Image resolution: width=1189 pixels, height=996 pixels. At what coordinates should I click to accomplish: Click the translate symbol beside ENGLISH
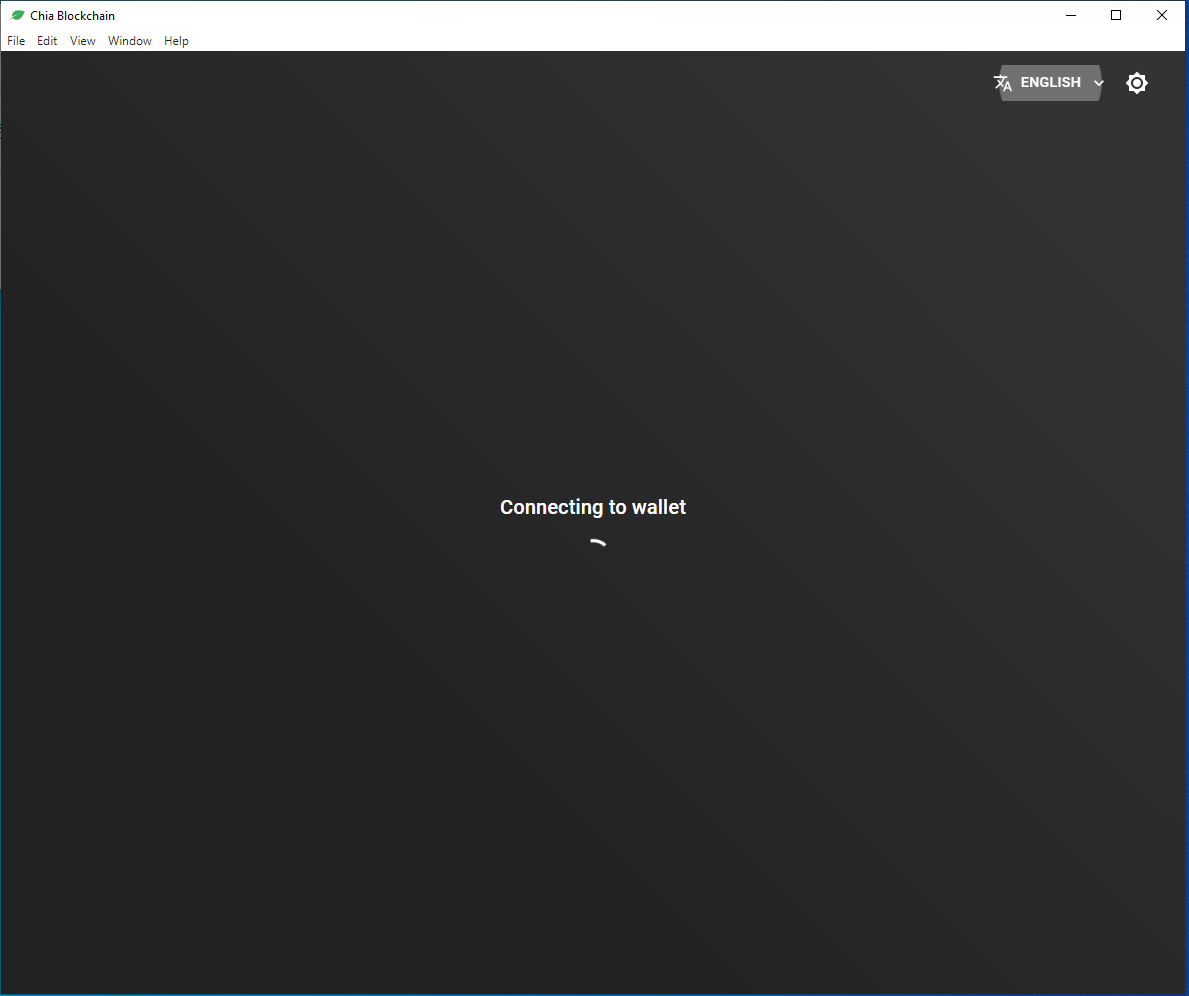(1003, 83)
